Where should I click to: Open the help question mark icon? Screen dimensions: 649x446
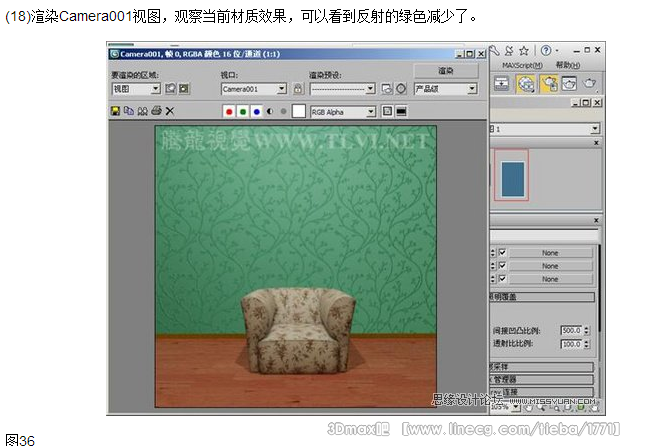coord(547,49)
